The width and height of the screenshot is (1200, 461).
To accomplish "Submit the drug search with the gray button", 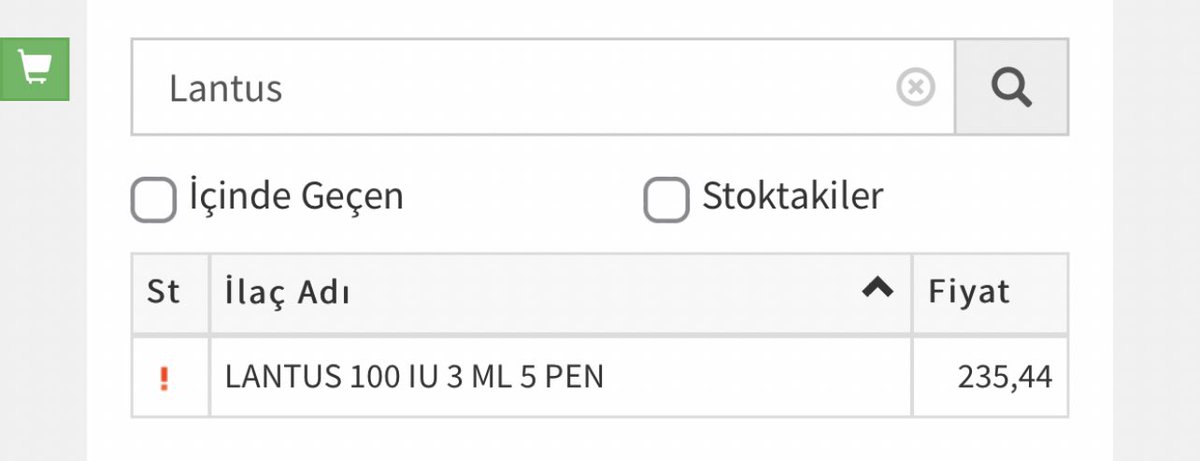I will point(1011,88).
